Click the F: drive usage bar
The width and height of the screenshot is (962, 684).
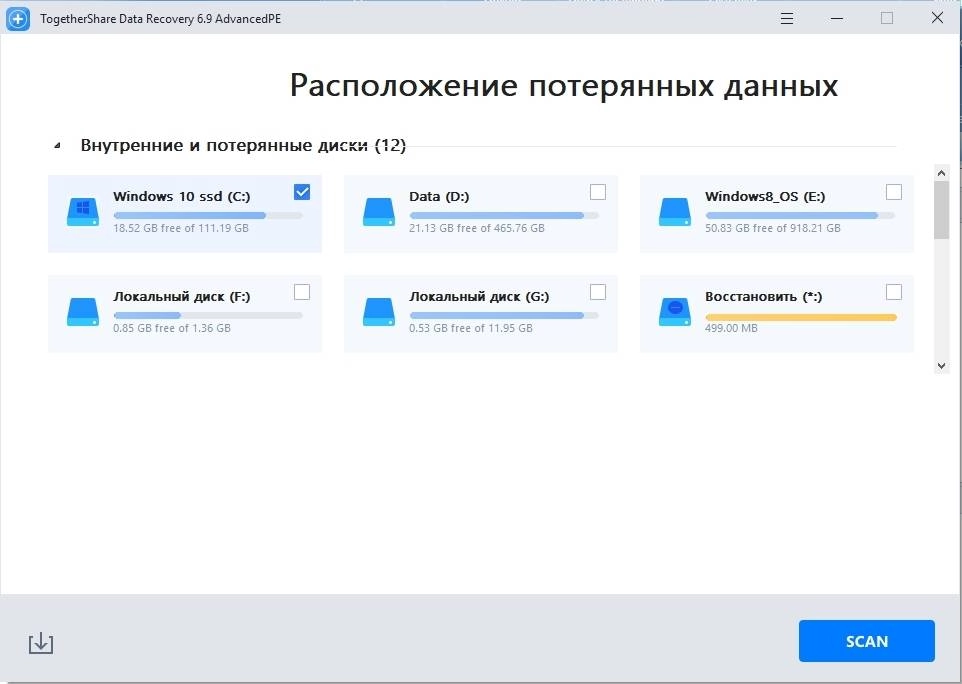click(208, 315)
